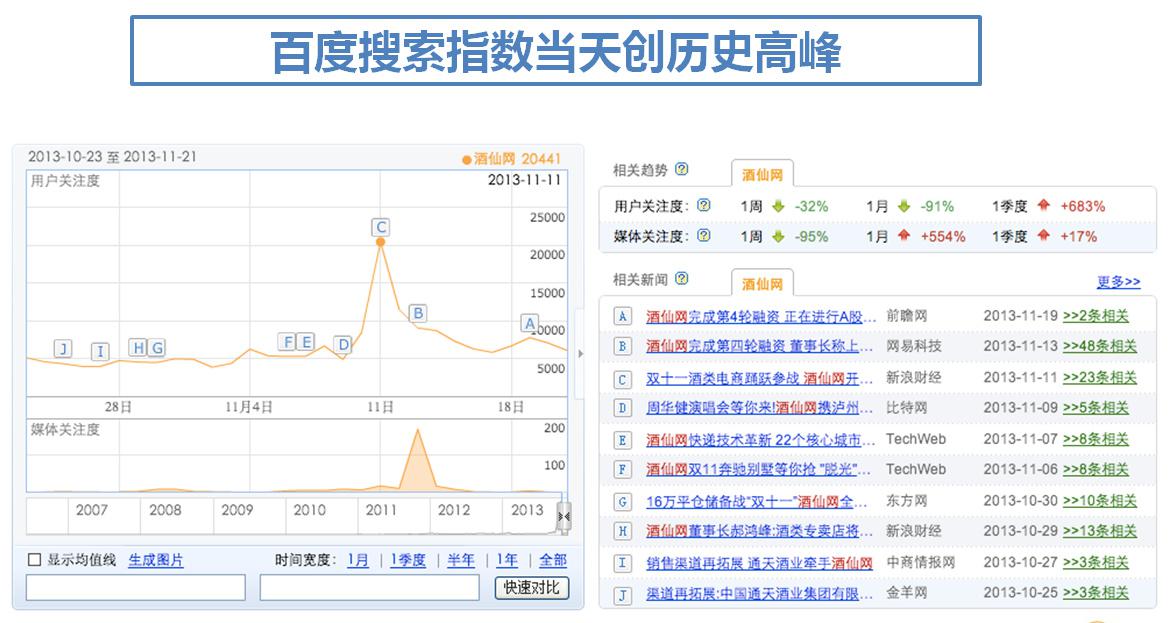Click help icon next to 相关新闻
The image size is (1170, 623).
pyautogui.click(x=682, y=279)
